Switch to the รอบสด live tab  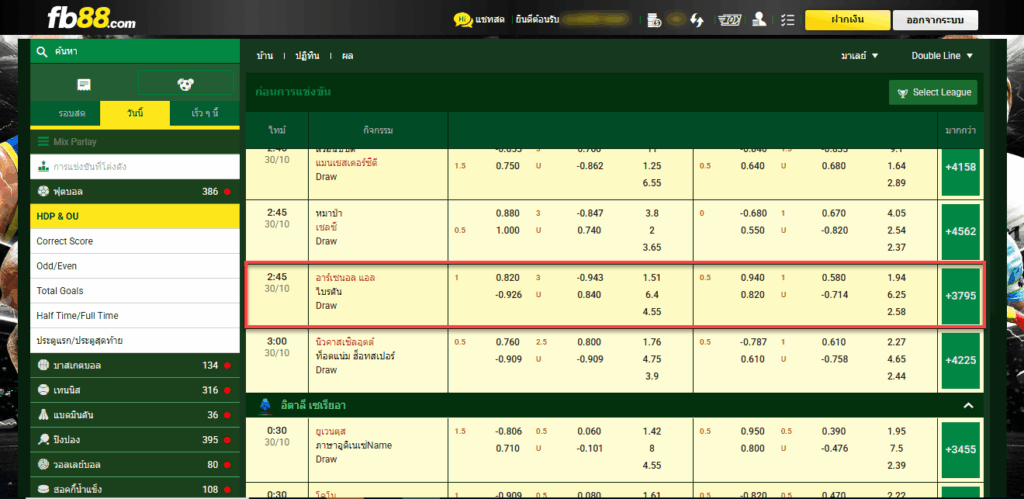[65, 114]
